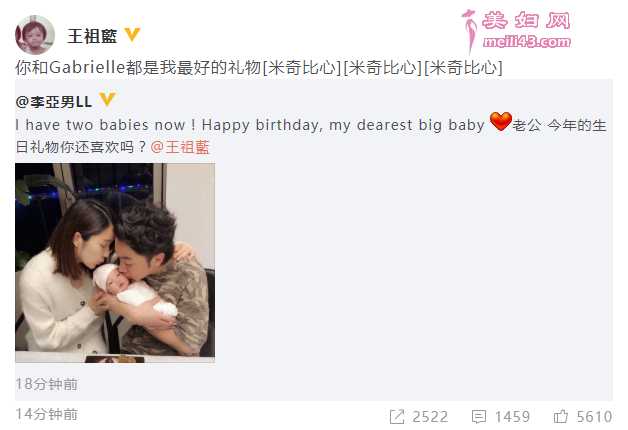The width and height of the screenshot is (628, 430).
Task: Click the quoted Happy birthday post text
Action: [311, 136]
